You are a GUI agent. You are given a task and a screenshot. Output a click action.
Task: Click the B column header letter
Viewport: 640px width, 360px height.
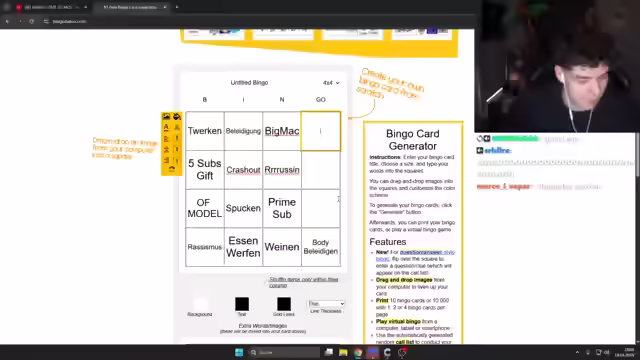[205, 100]
